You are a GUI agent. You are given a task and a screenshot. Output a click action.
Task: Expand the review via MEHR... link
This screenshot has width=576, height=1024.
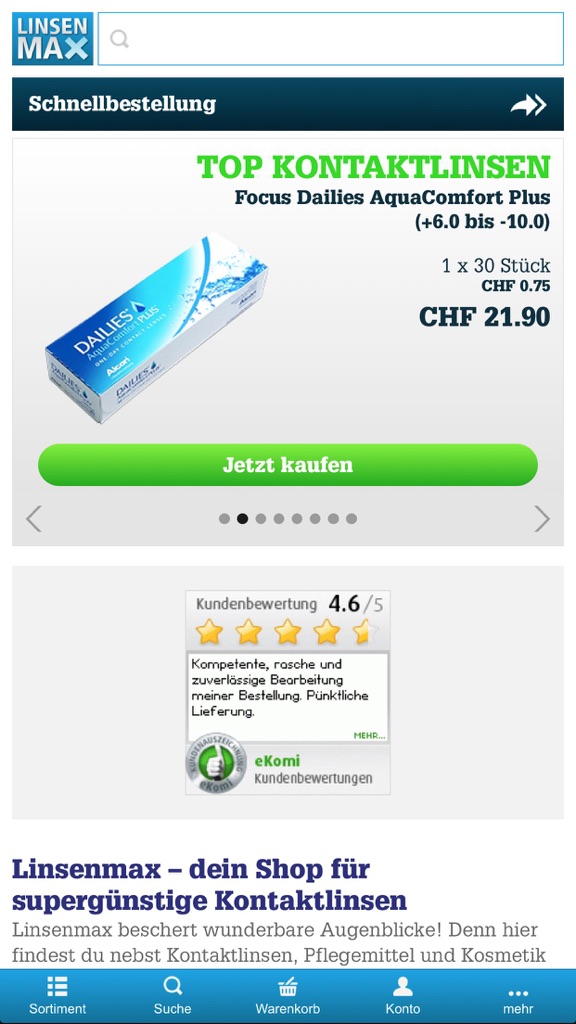coord(370,735)
